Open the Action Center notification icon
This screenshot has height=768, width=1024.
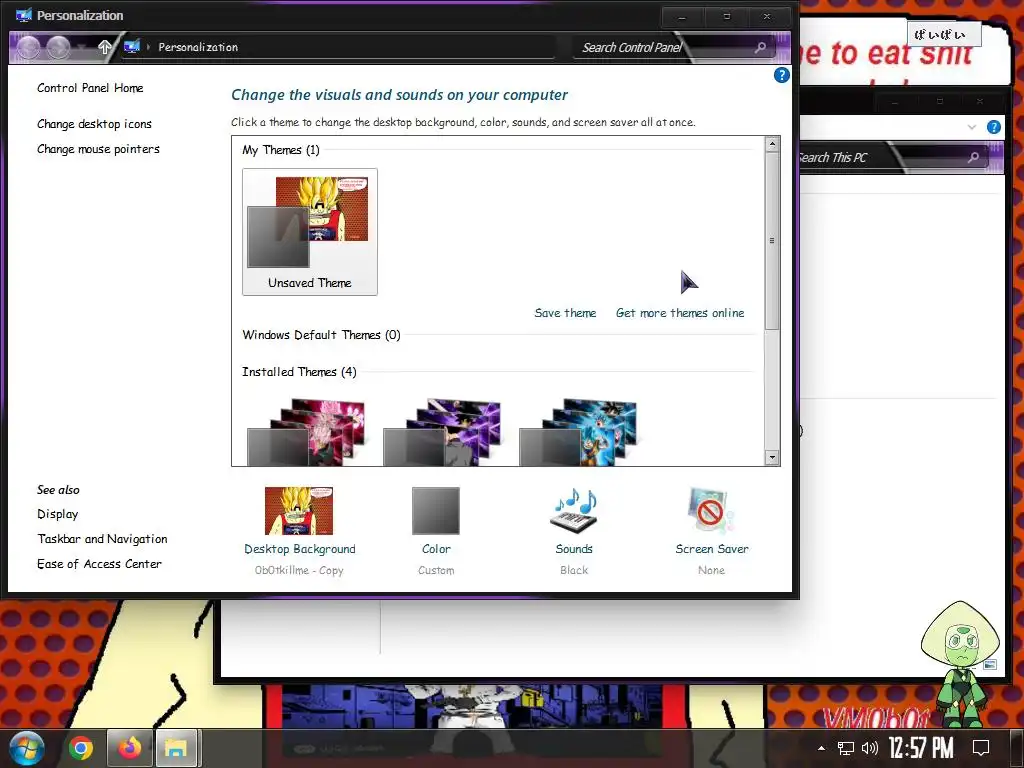pos(981,748)
